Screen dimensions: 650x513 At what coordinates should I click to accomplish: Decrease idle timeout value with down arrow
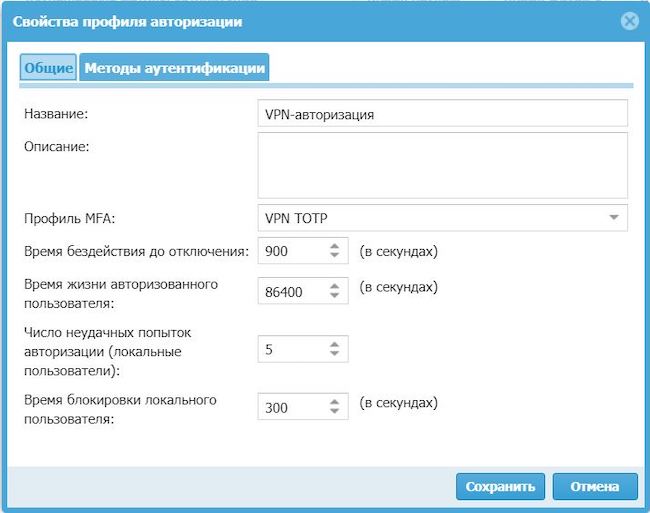point(335,256)
